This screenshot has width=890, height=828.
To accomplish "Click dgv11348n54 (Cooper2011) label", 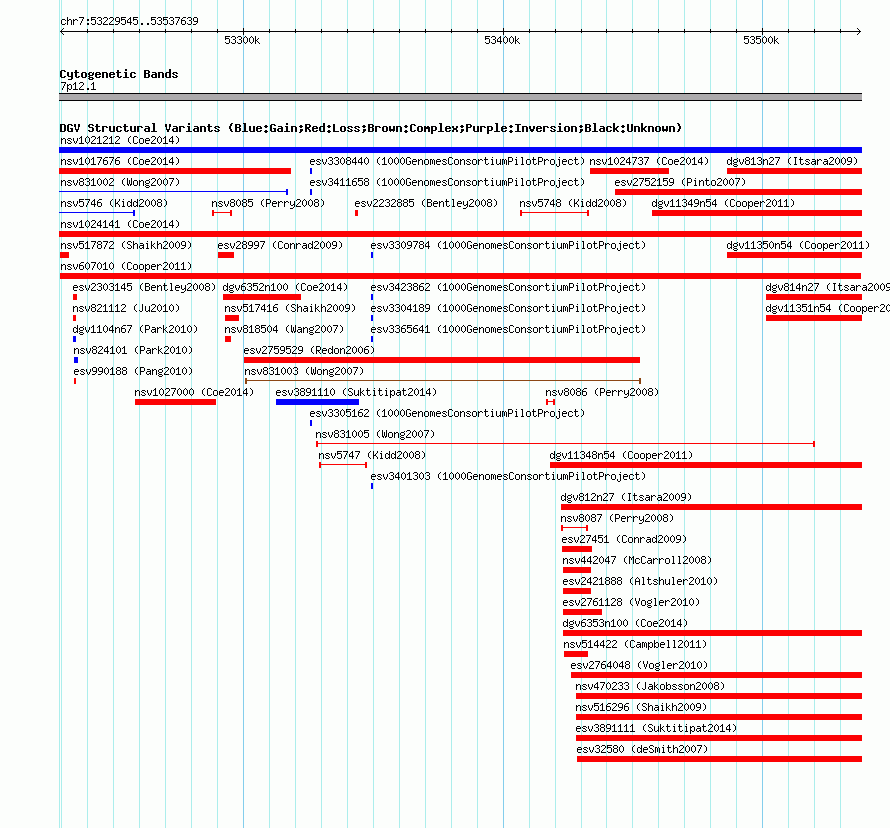I will (622, 455).
